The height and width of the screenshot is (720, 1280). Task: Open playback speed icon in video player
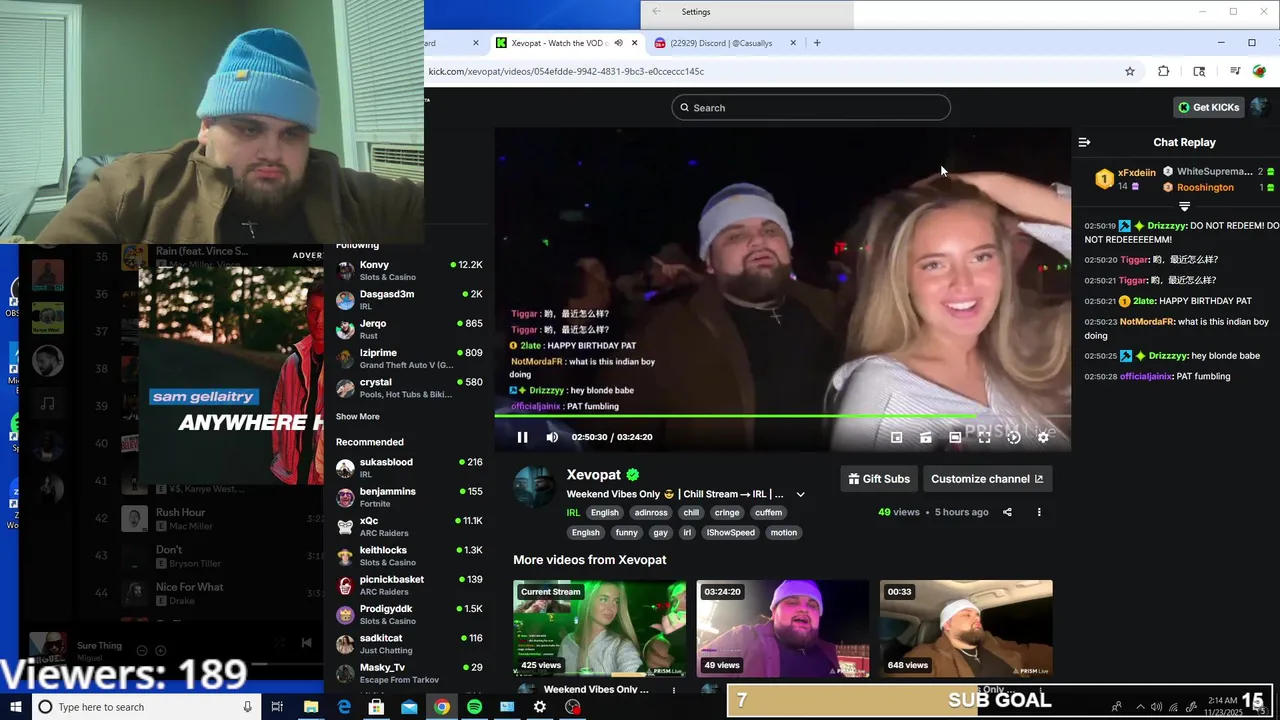tap(1014, 437)
